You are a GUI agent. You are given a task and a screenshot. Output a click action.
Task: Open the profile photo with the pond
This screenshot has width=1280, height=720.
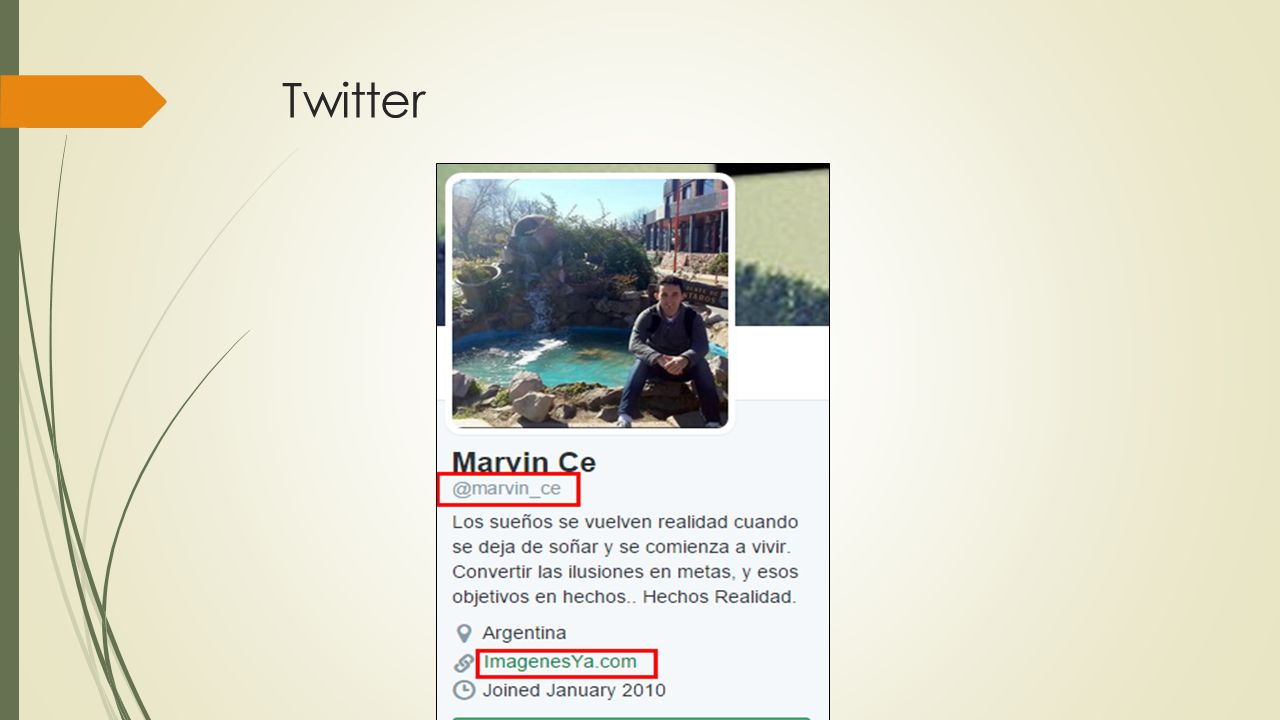coord(590,303)
